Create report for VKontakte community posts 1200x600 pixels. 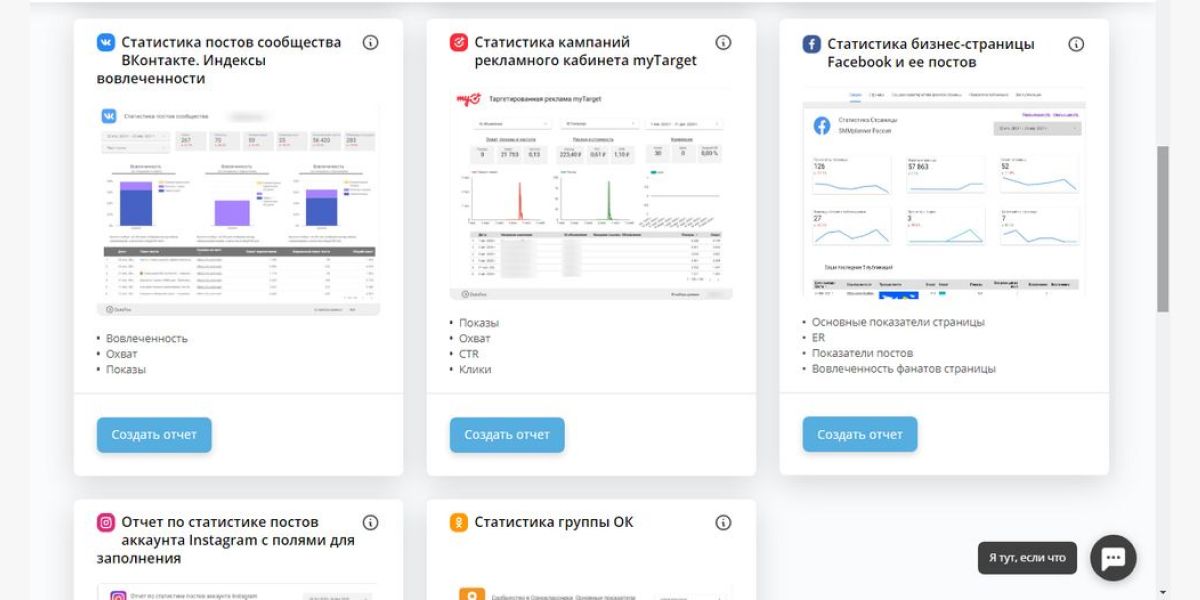point(154,435)
